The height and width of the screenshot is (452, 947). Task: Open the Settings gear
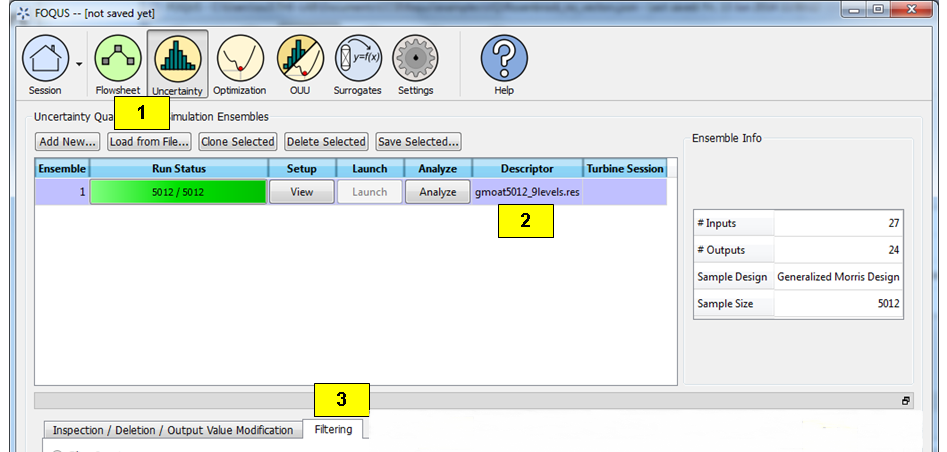[416, 59]
